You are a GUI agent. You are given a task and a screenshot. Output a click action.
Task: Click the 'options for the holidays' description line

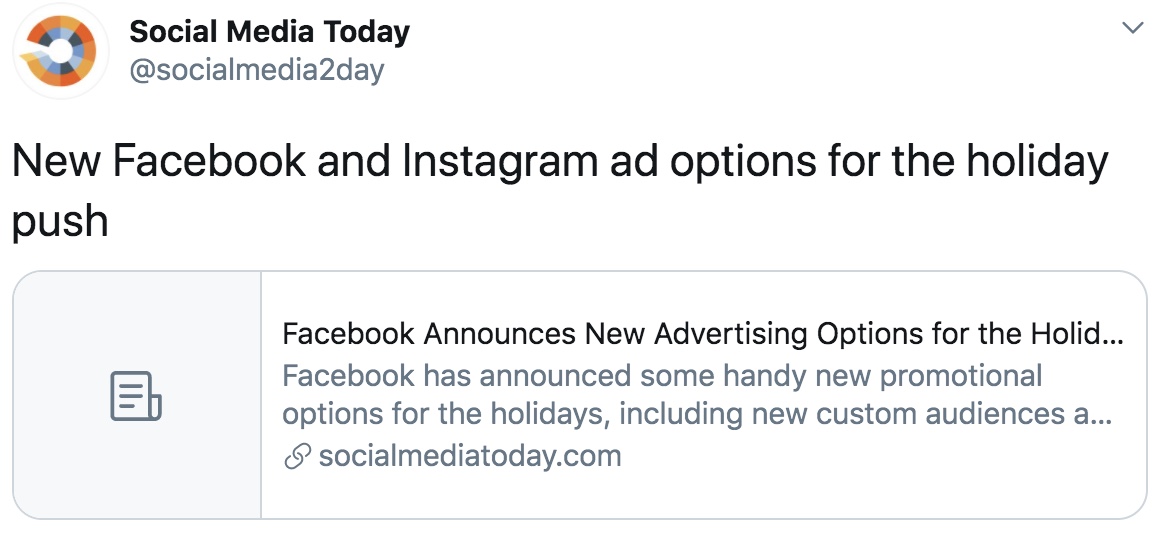pos(697,414)
